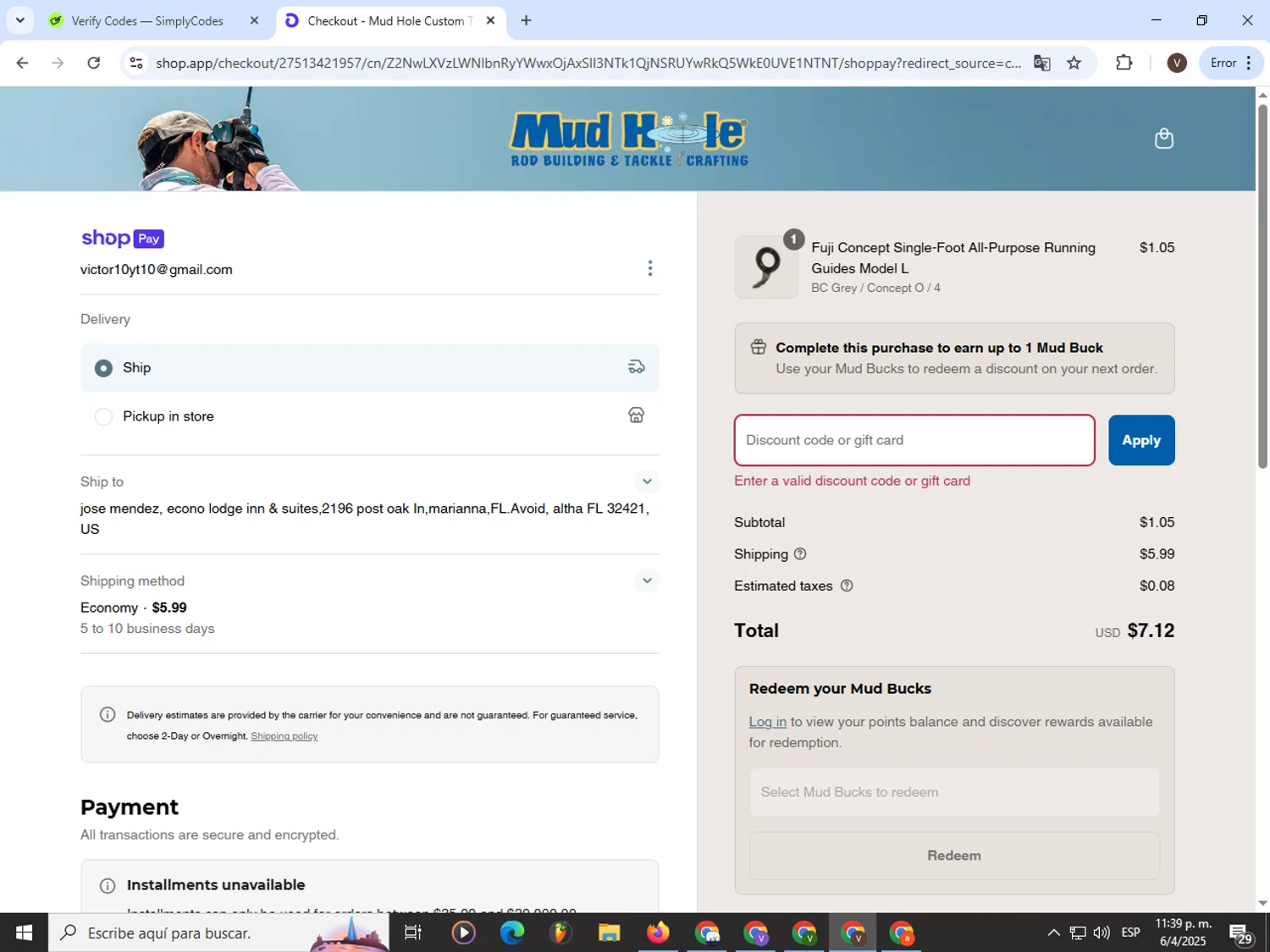Click the Shipping info question mark icon
The width and height of the screenshot is (1270, 952).
(800, 553)
